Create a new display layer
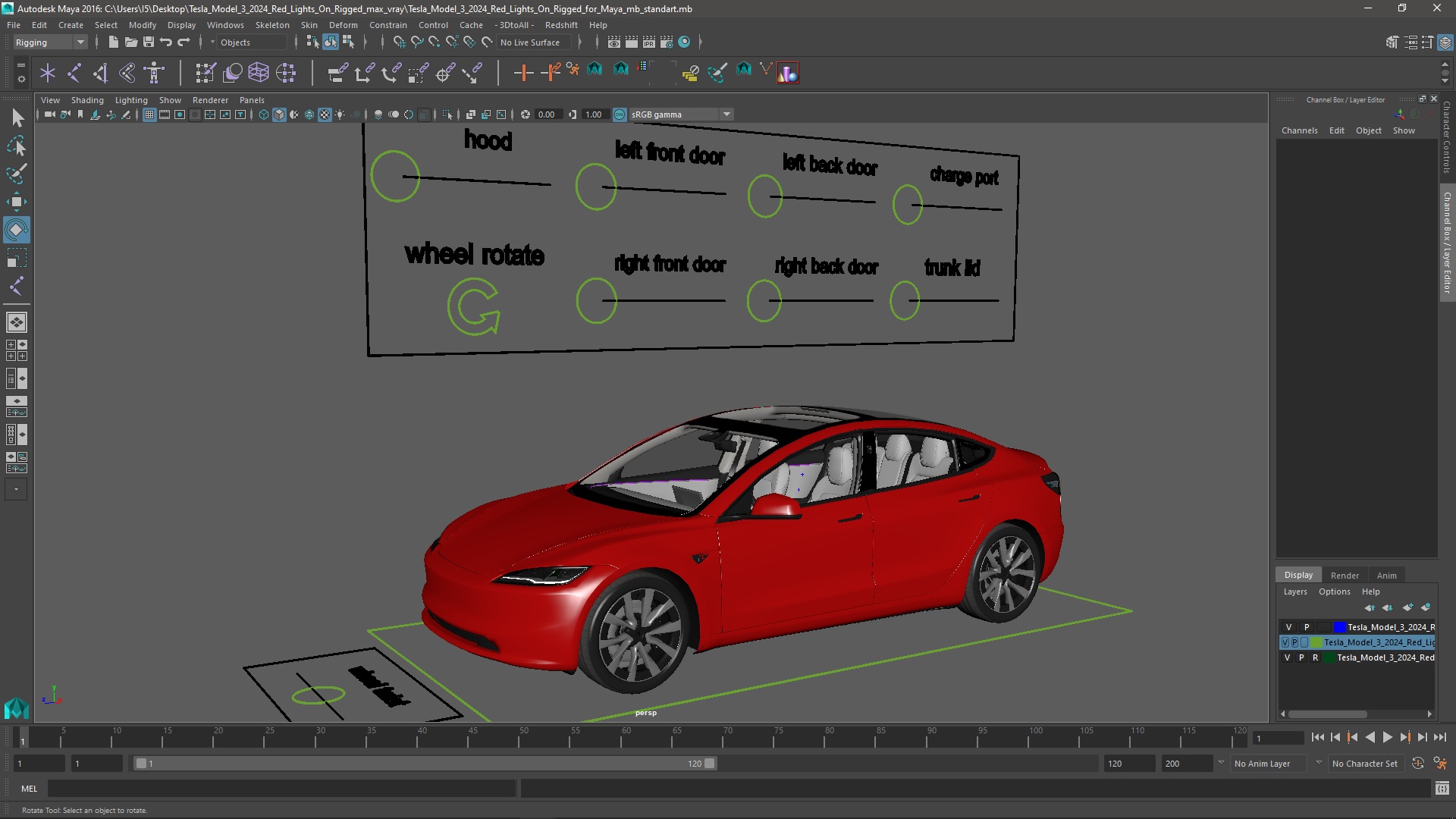The image size is (1456, 819). pyautogui.click(x=1407, y=607)
